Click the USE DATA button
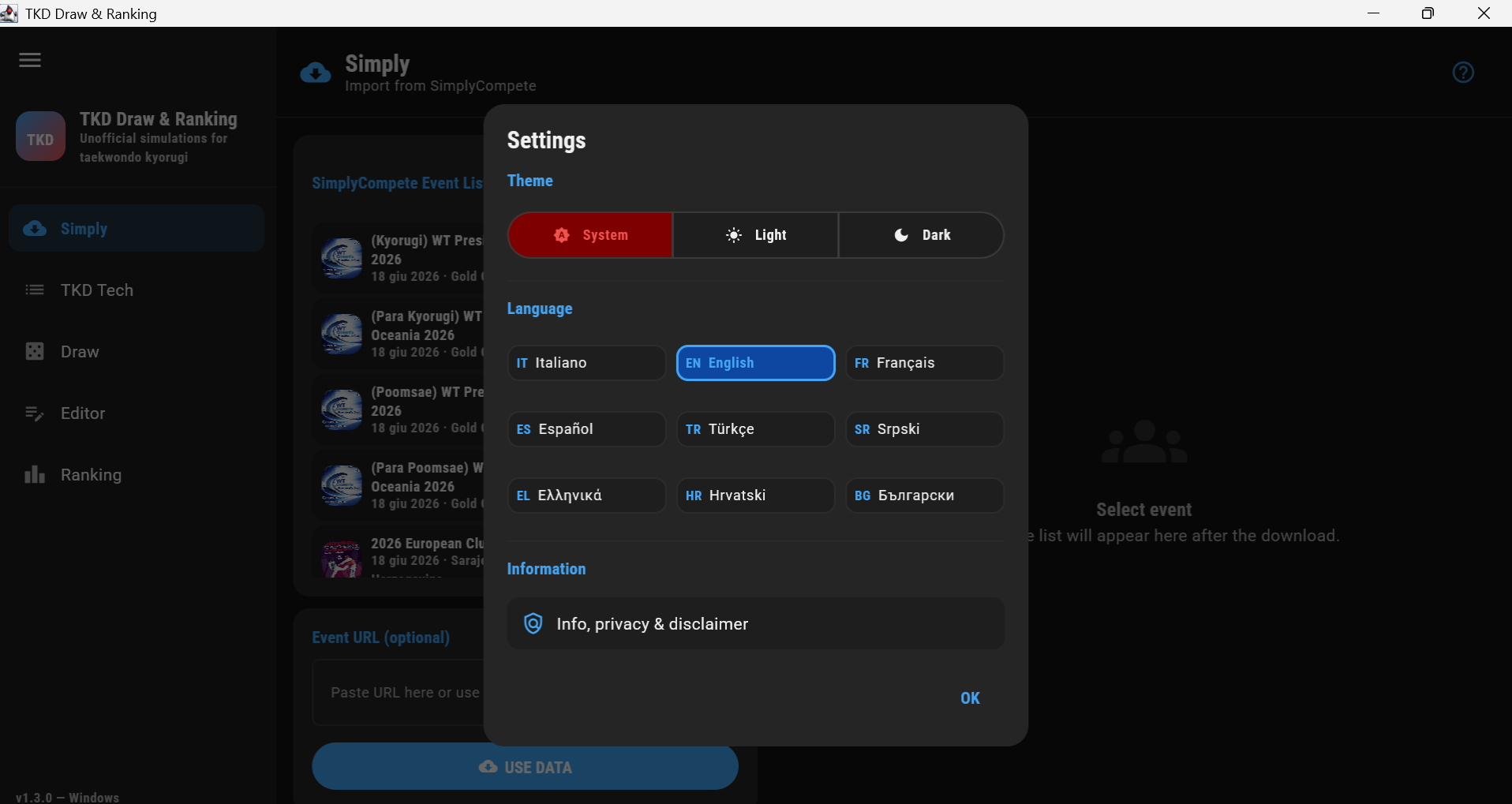Image resolution: width=1512 pixels, height=804 pixels. point(525,767)
